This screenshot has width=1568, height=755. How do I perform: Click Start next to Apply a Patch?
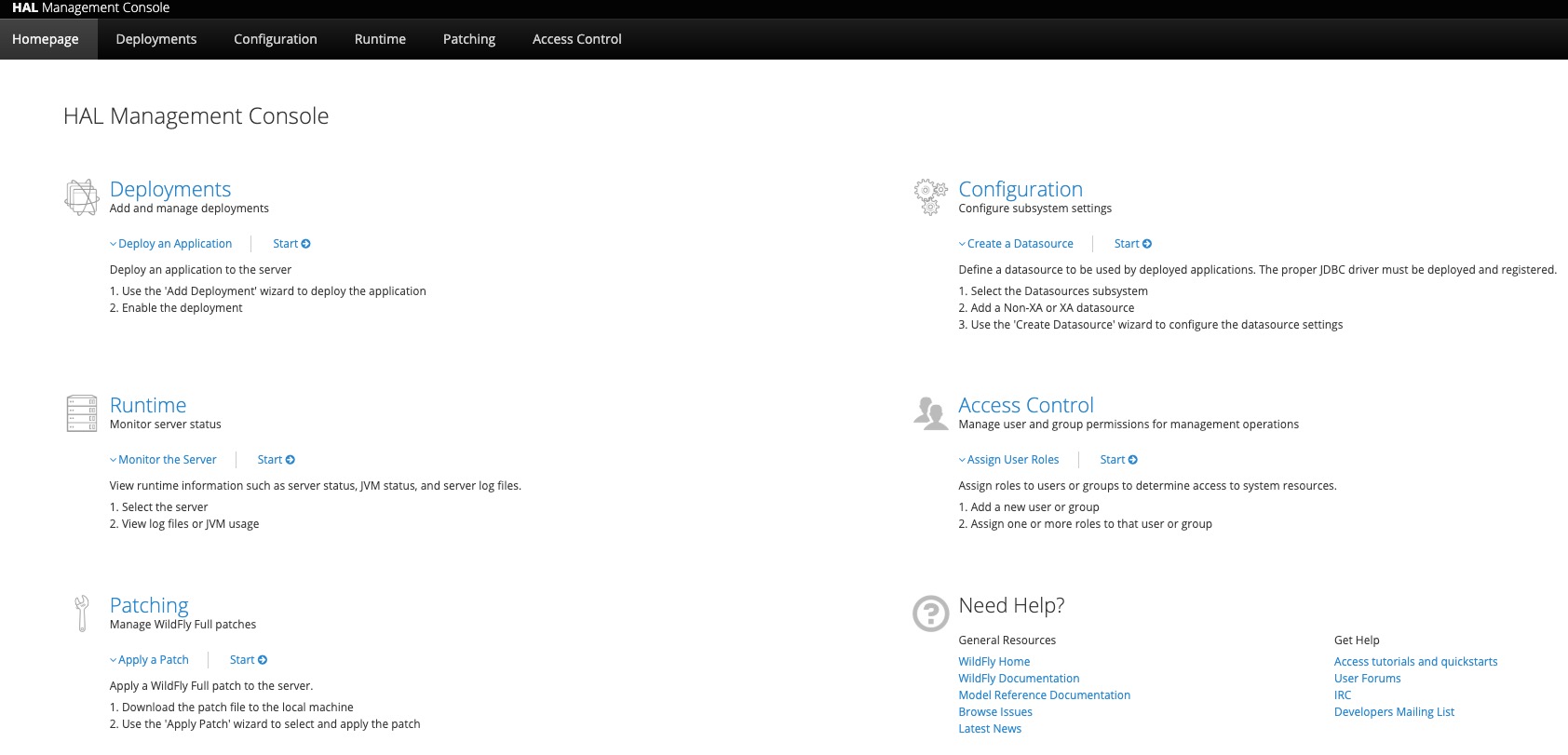click(249, 660)
